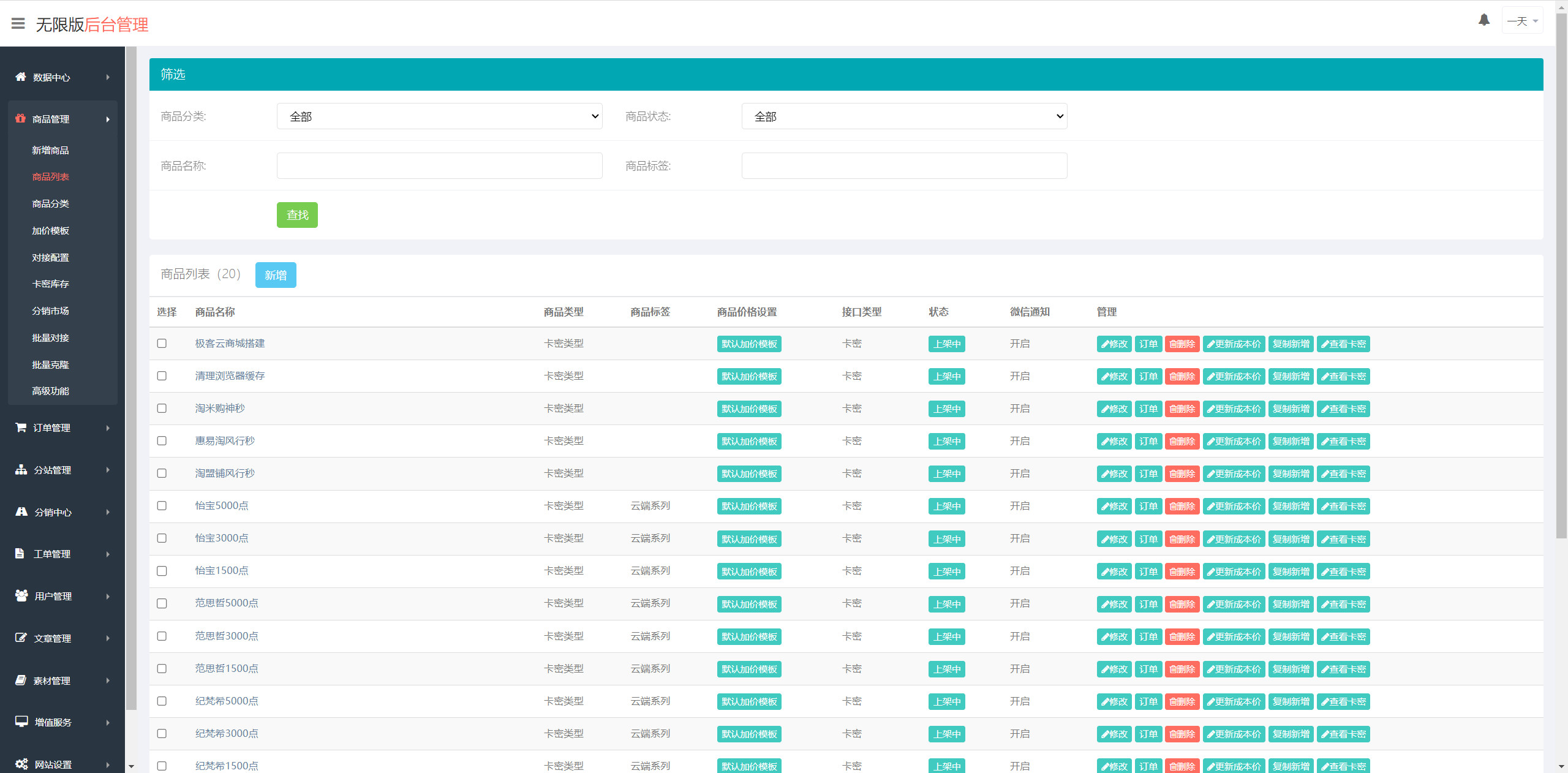Open 商品列表 in the sidebar
Screen dimensions: 1568x773
[50, 176]
